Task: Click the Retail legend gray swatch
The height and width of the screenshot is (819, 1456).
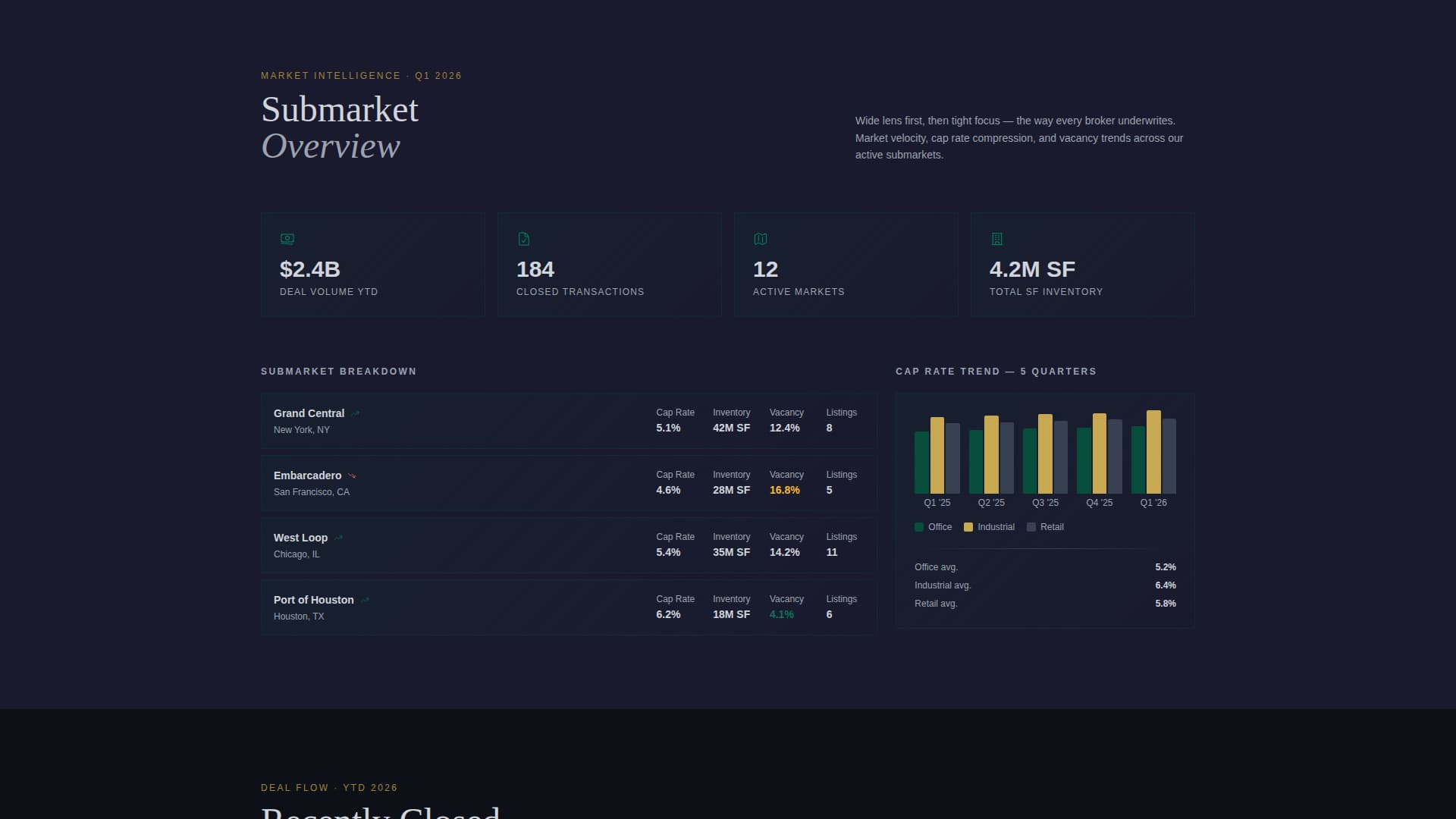Action: (1031, 527)
